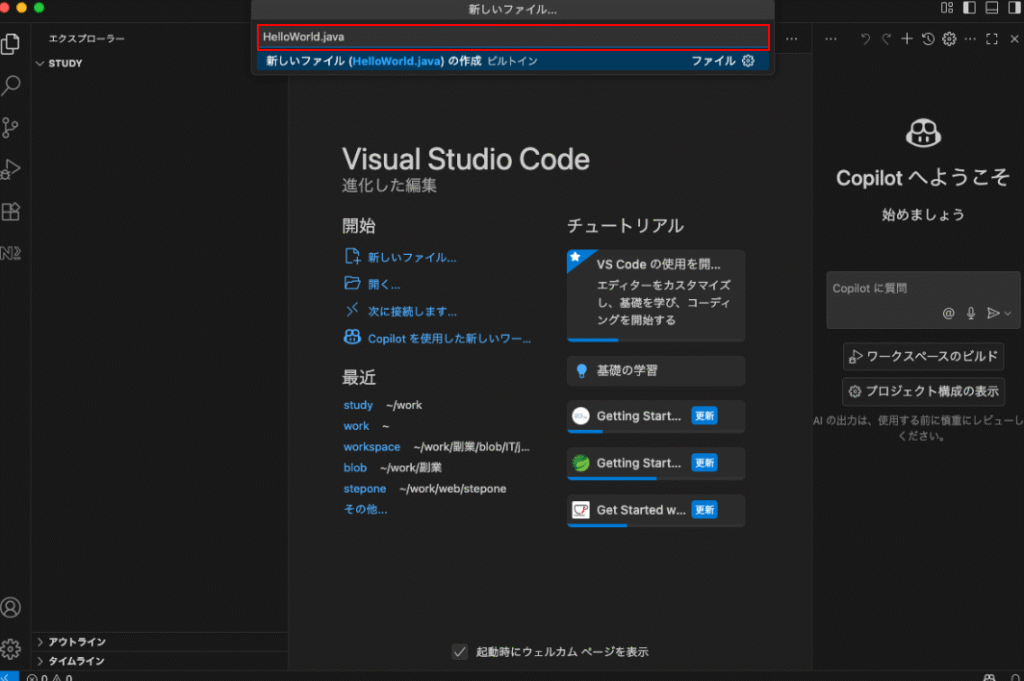Open Copilot chat settings gear
This screenshot has height=681, width=1024.
(x=950, y=39)
